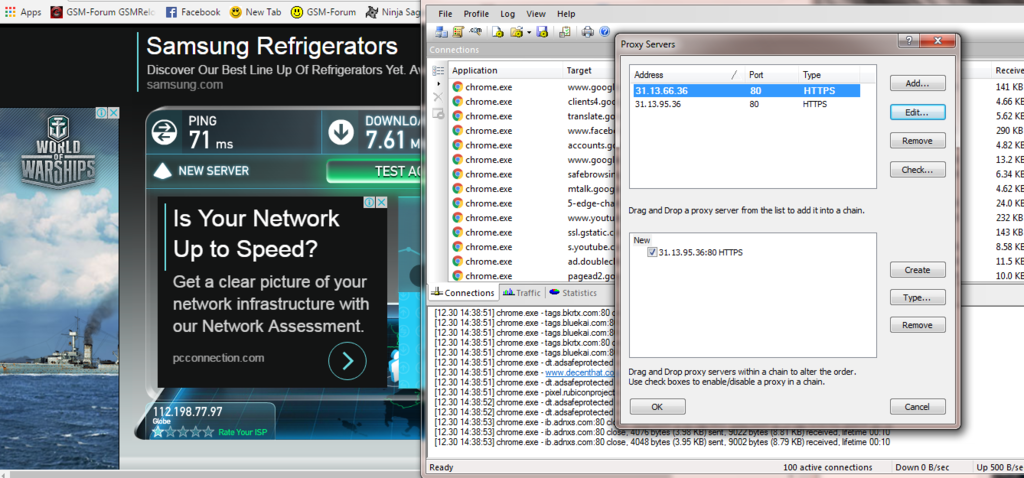Click the Target column header
The width and height of the screenshot is (1024, 478).
pyautogui.click(x=589, y=71)
